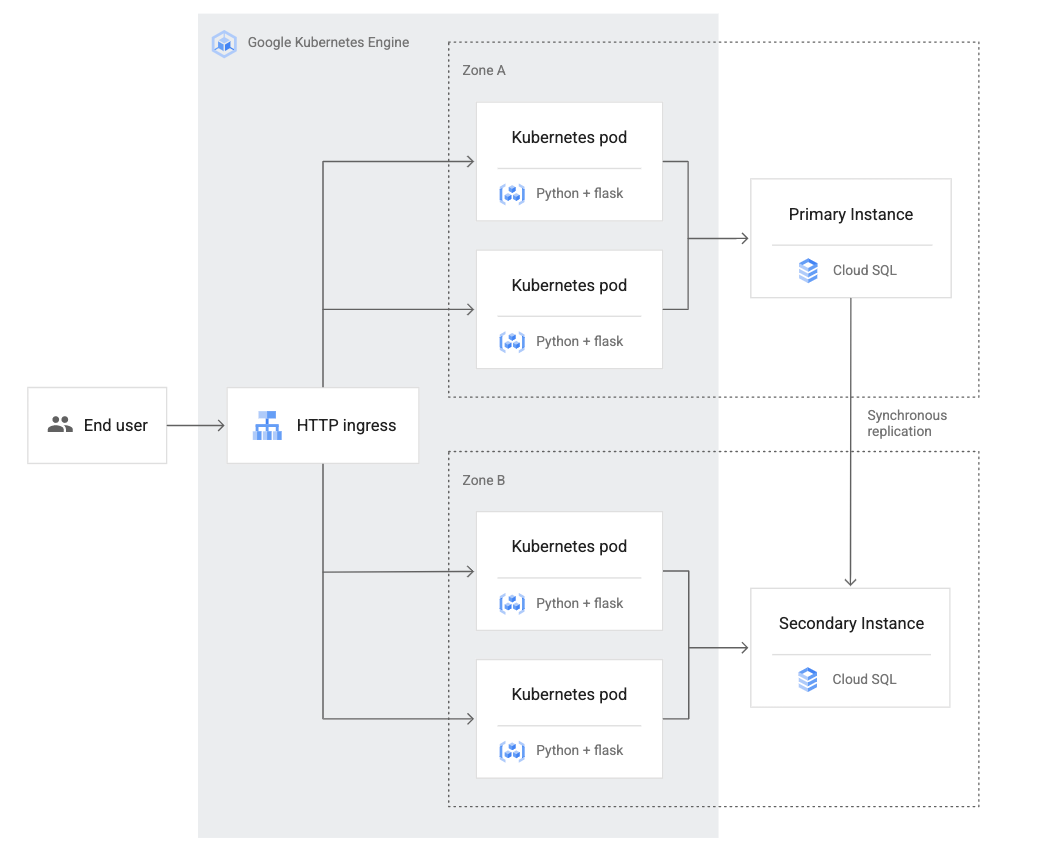Click the container icon in Zone A lower pod
1052x852 pixels.
512,342
